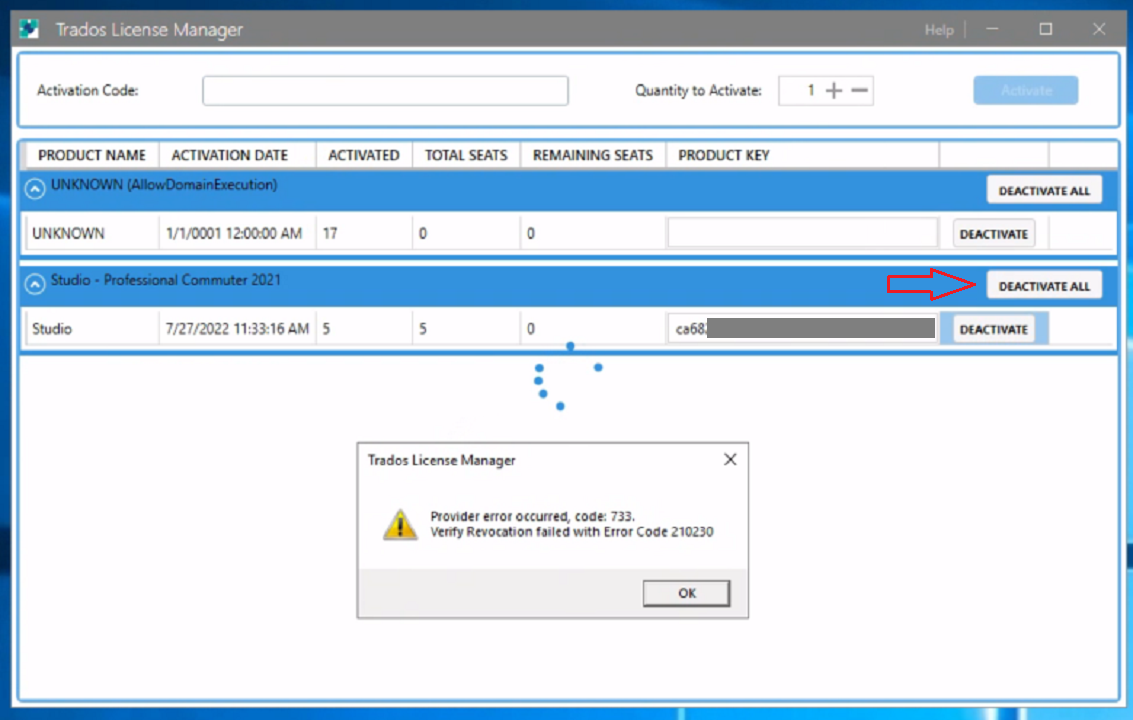This screenshot has width=1133, height=720.
Task: Decrease Quantity to Activate with minus
Action: [x=859, y=90]
